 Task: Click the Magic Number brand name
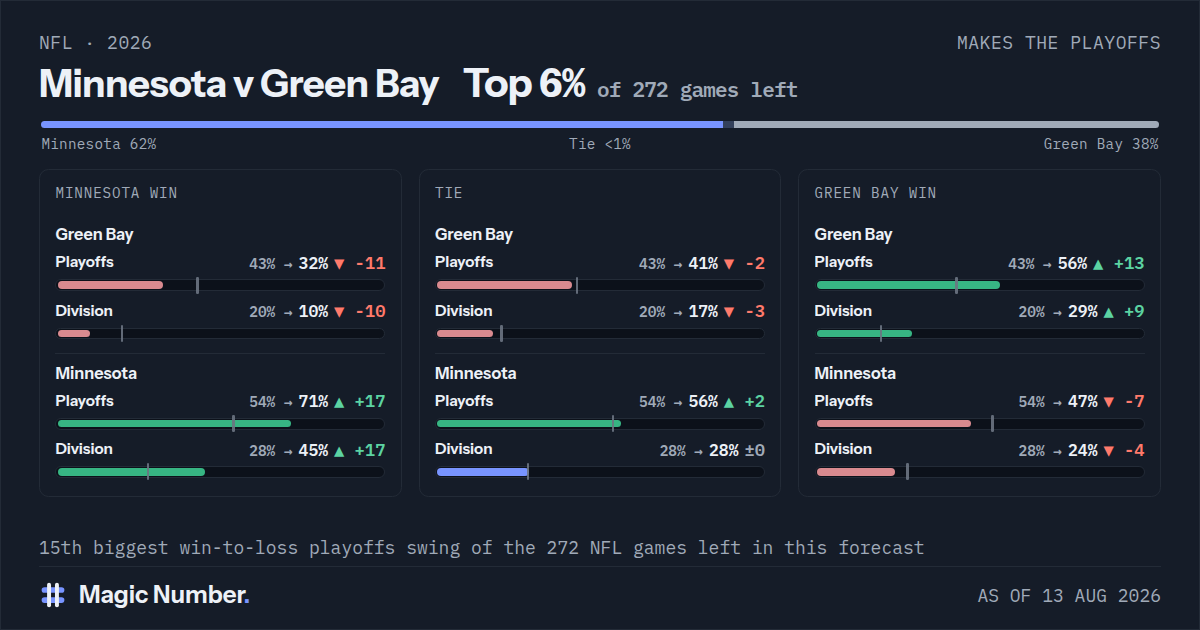click(x=164, y=595)
